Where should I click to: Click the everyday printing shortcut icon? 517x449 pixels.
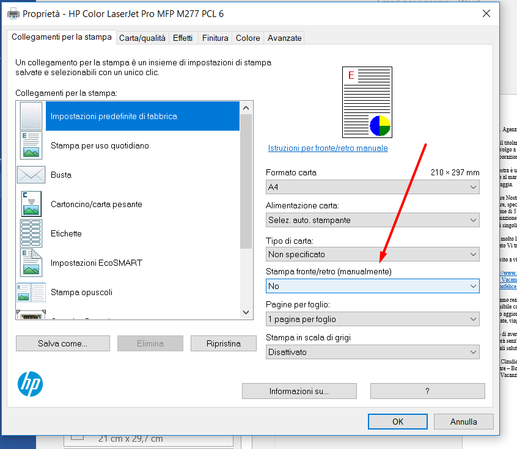coord(31,145)
